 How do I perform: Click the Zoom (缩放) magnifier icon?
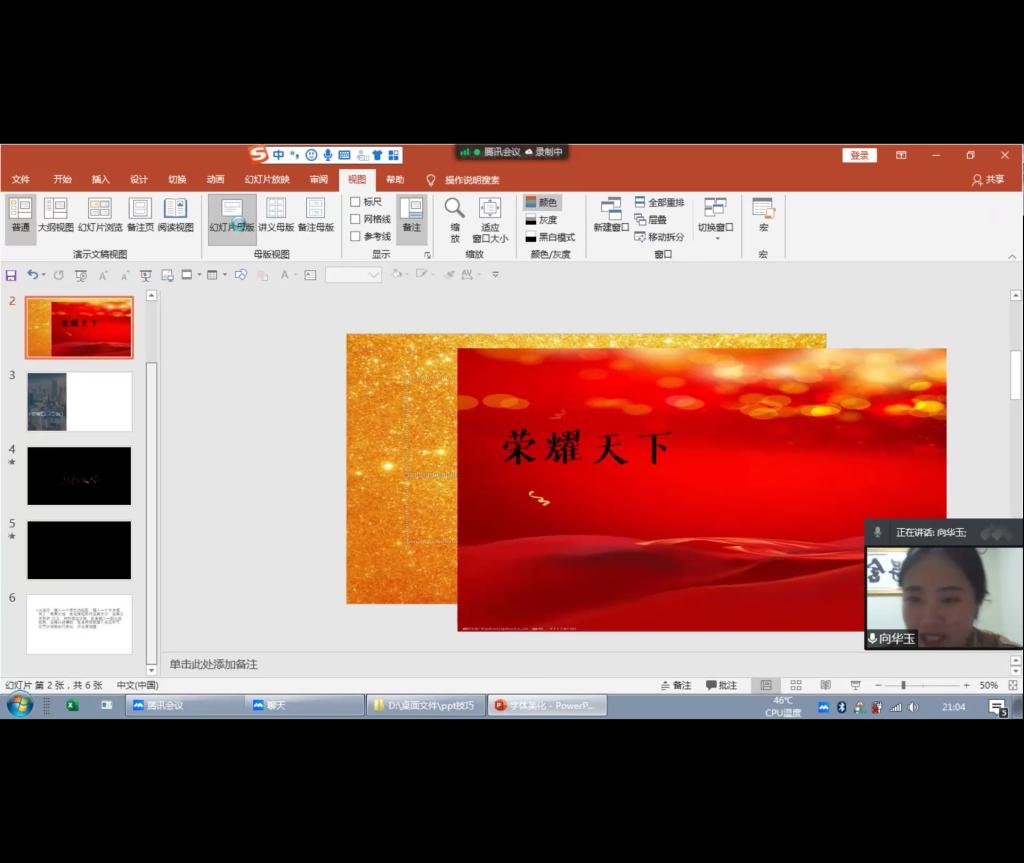pos(454,209)
